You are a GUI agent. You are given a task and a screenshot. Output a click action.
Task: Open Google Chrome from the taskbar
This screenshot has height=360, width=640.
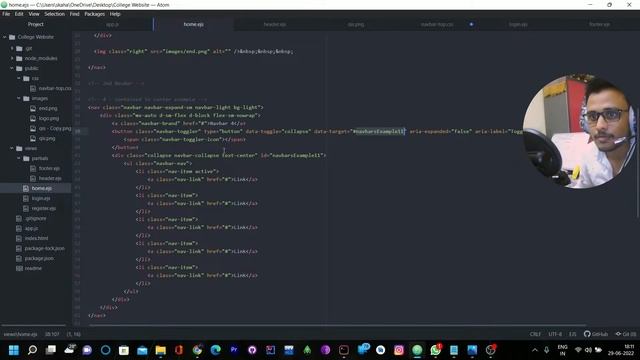pyautogui.click(x=197, y=350)
